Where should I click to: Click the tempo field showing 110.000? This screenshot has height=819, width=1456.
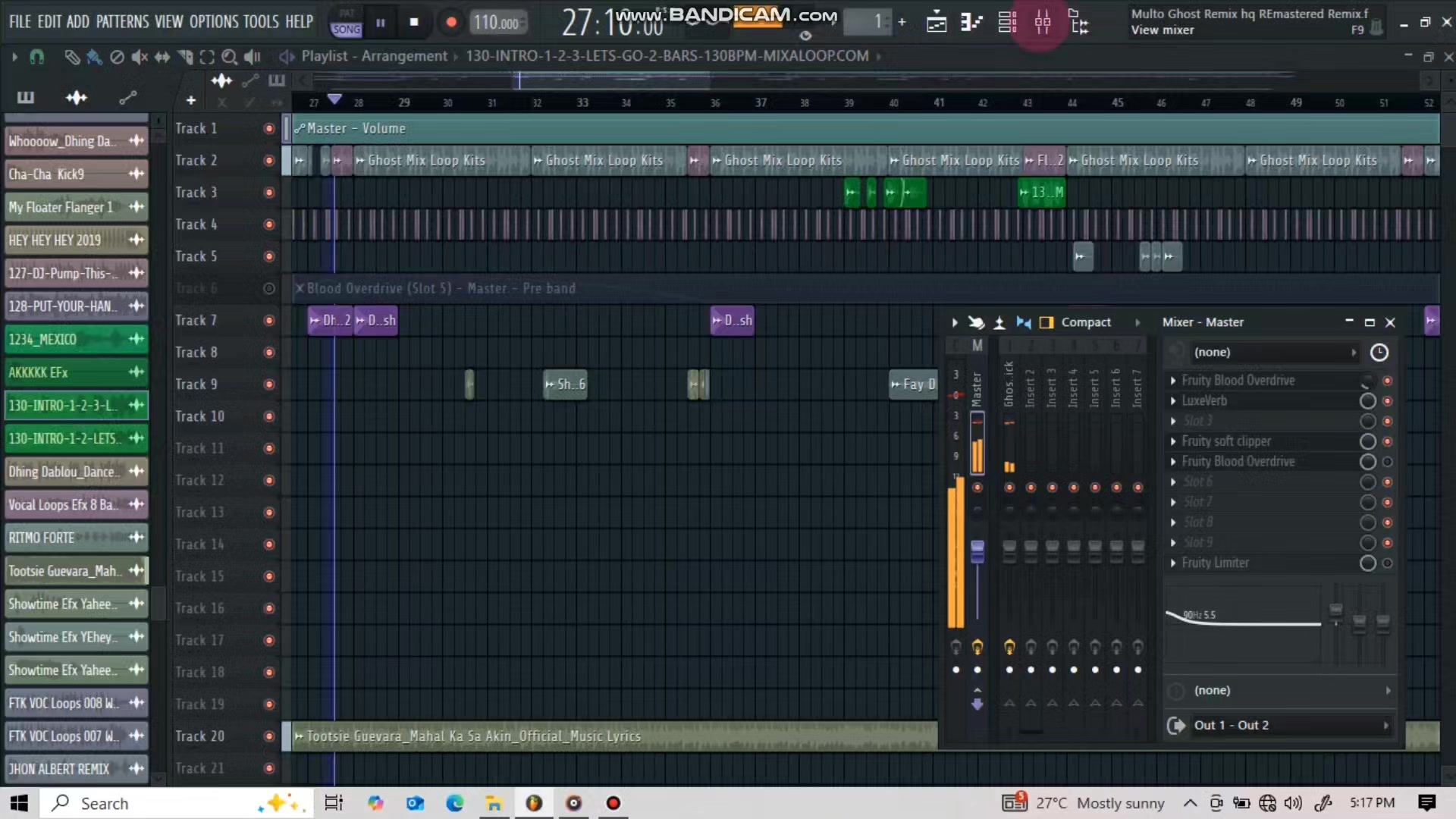(497, 23)
